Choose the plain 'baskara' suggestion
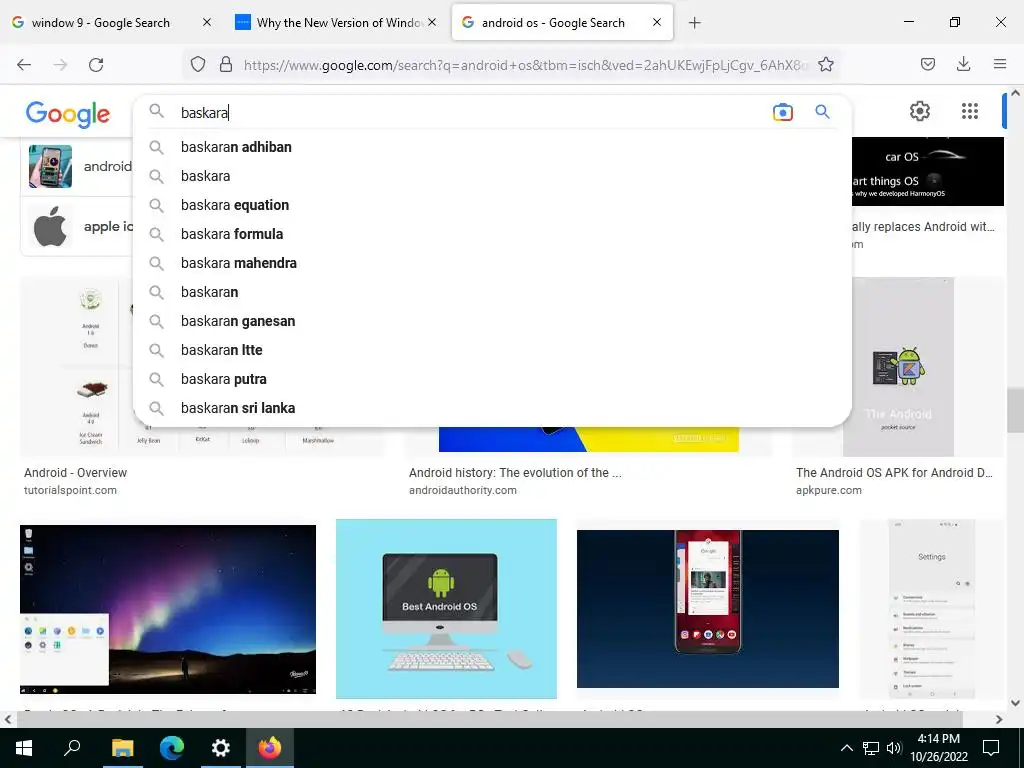The width and height of the screenshot is (1024, 768). tap(492, 176)
